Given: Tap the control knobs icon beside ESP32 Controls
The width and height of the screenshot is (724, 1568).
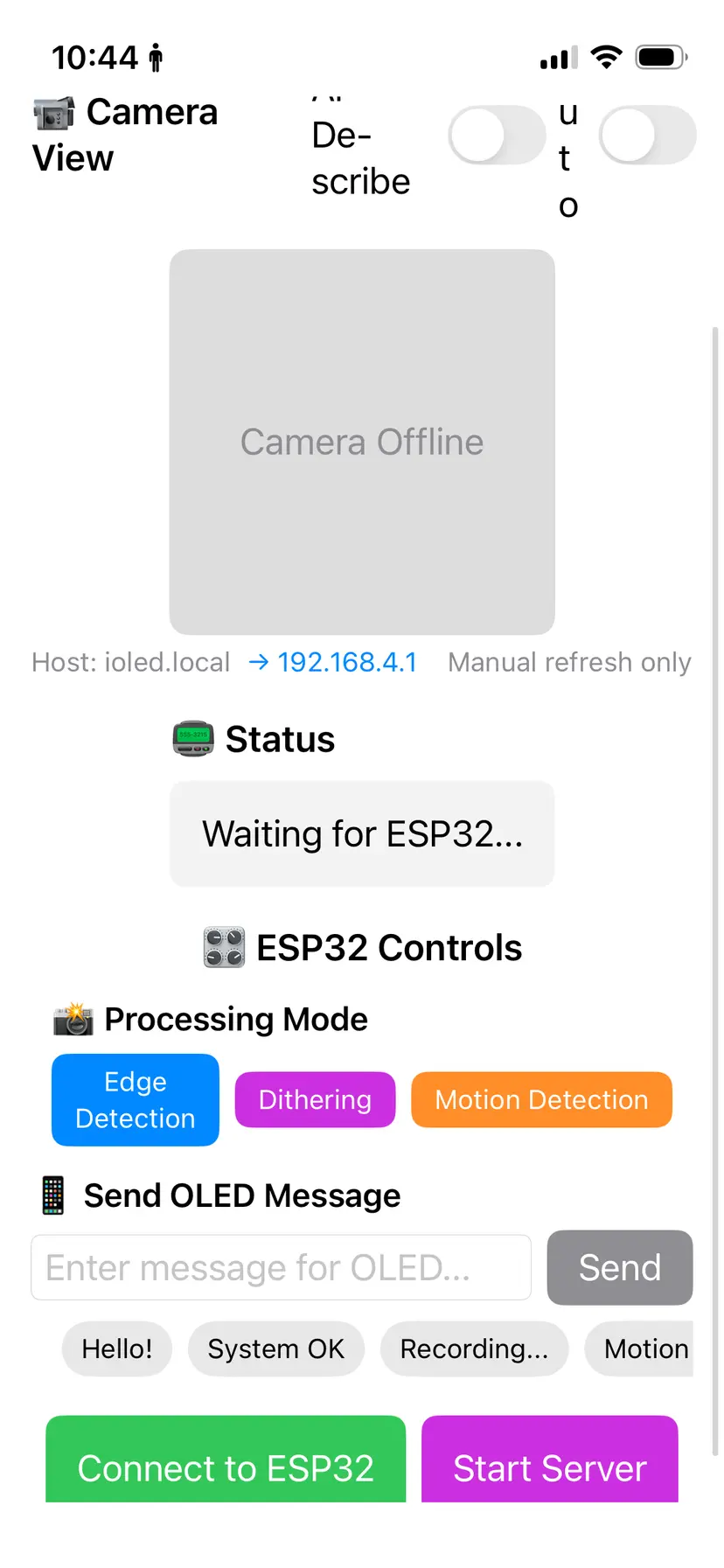Looking at the screenshot, I should (224, 948).
